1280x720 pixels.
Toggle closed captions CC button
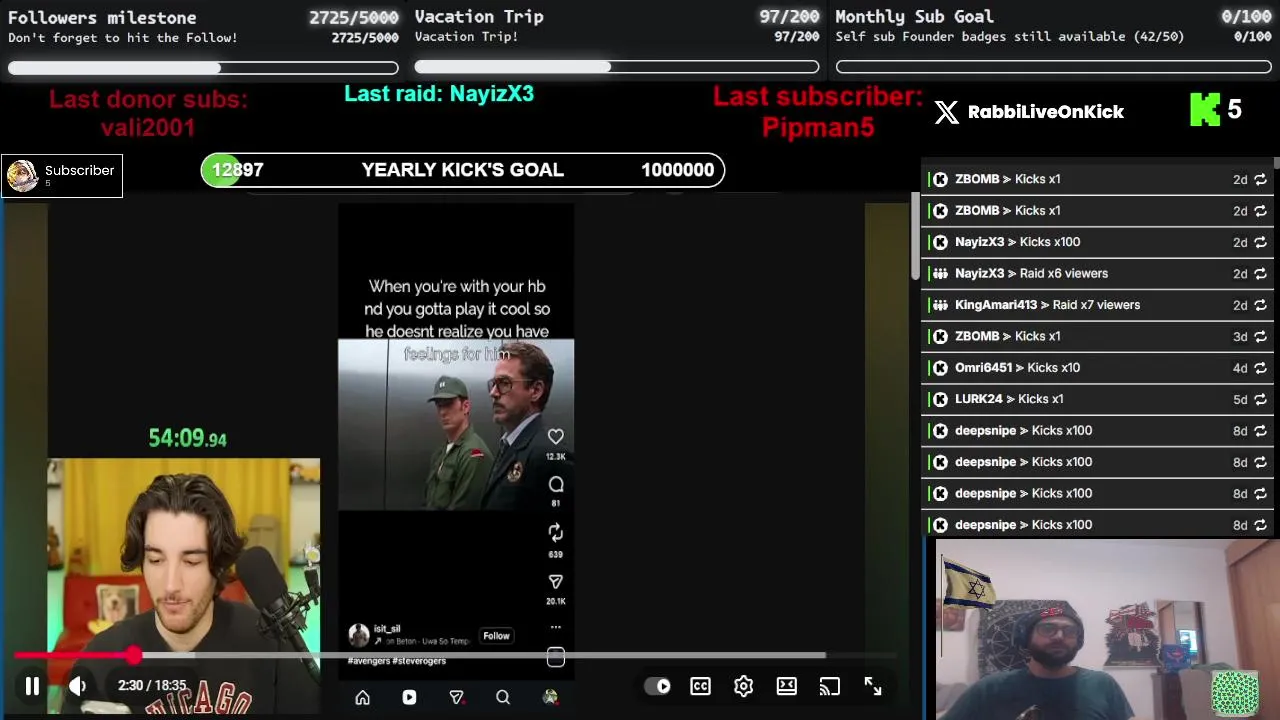point(700,686)
